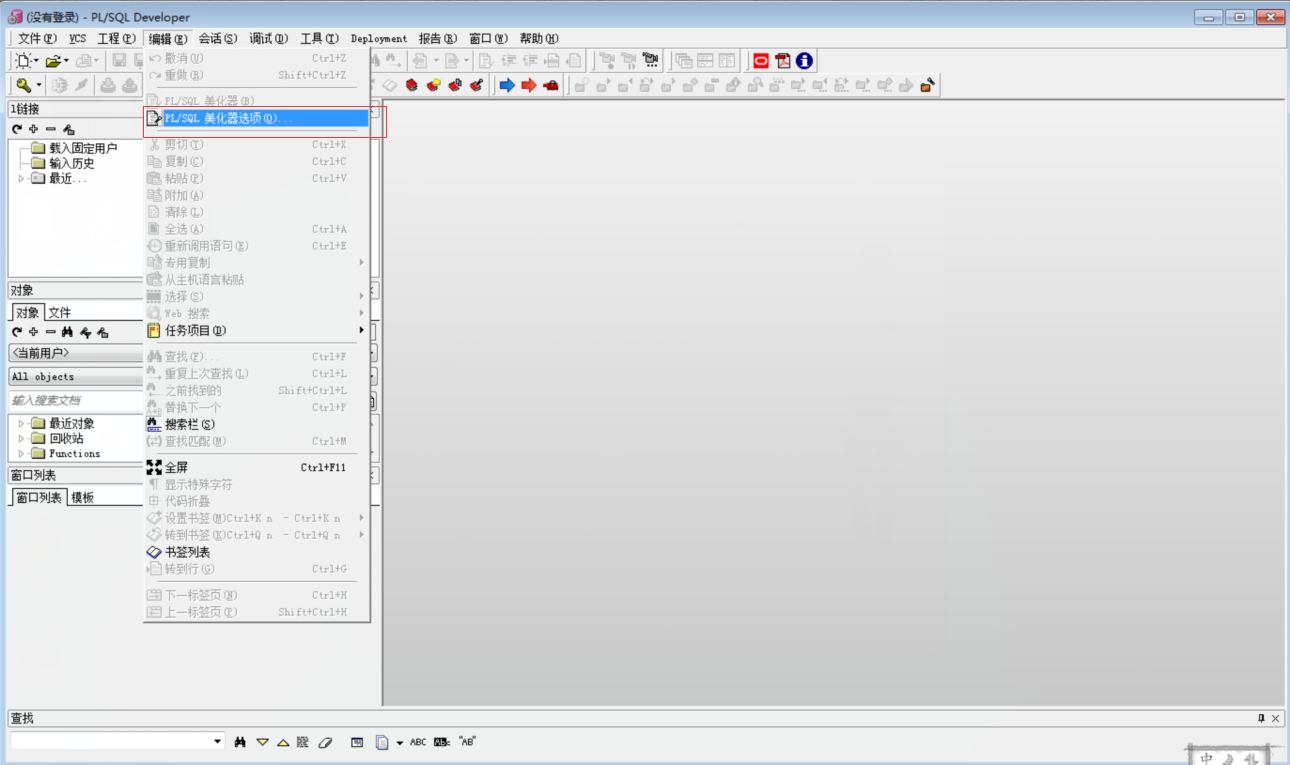Click the plus icon in objects panel
The image size is (1290, 765).
pyautogui.click(x=34, y=332)
